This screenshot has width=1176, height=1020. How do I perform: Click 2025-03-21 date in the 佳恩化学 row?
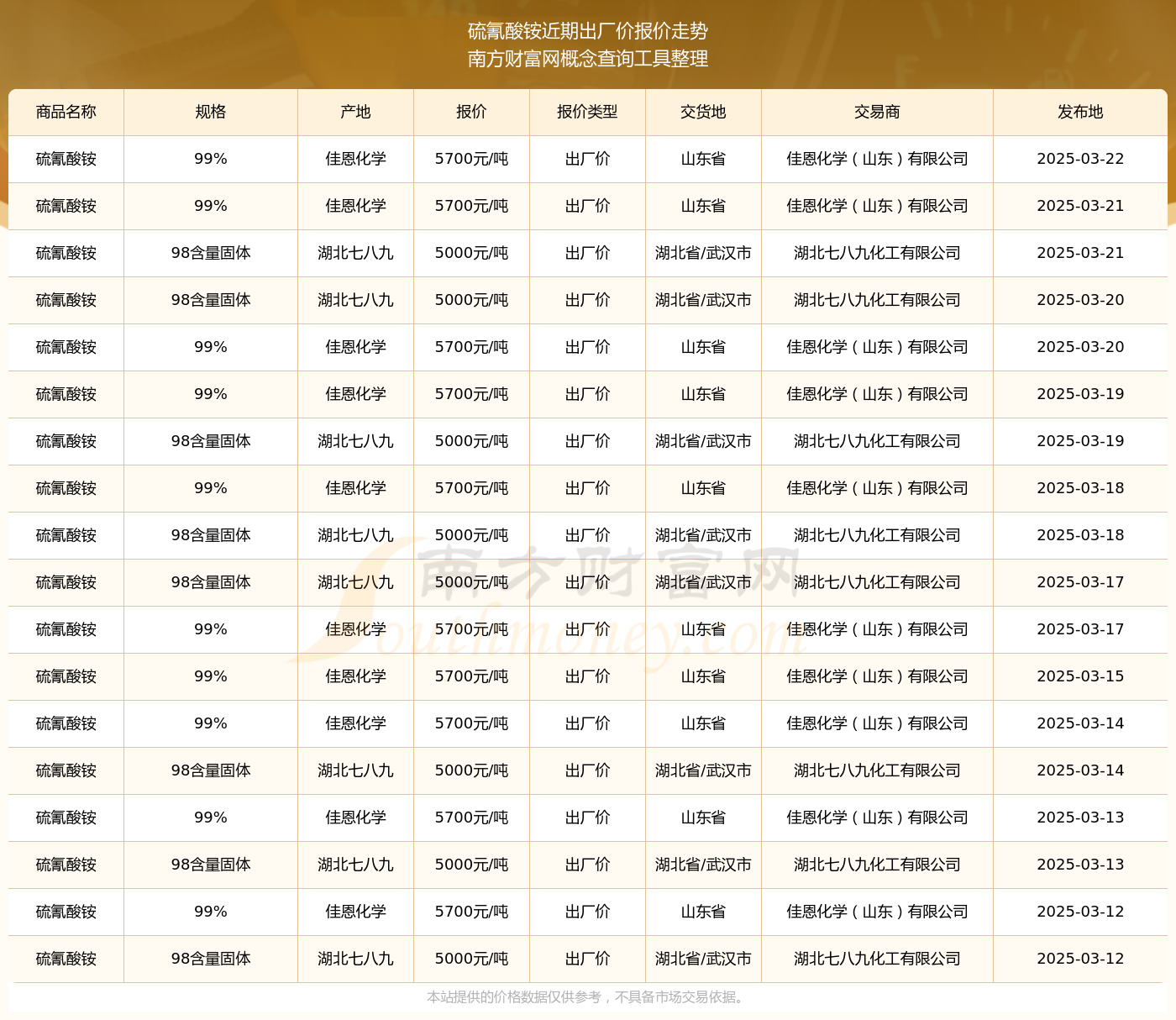click(x=1080, y=206)
